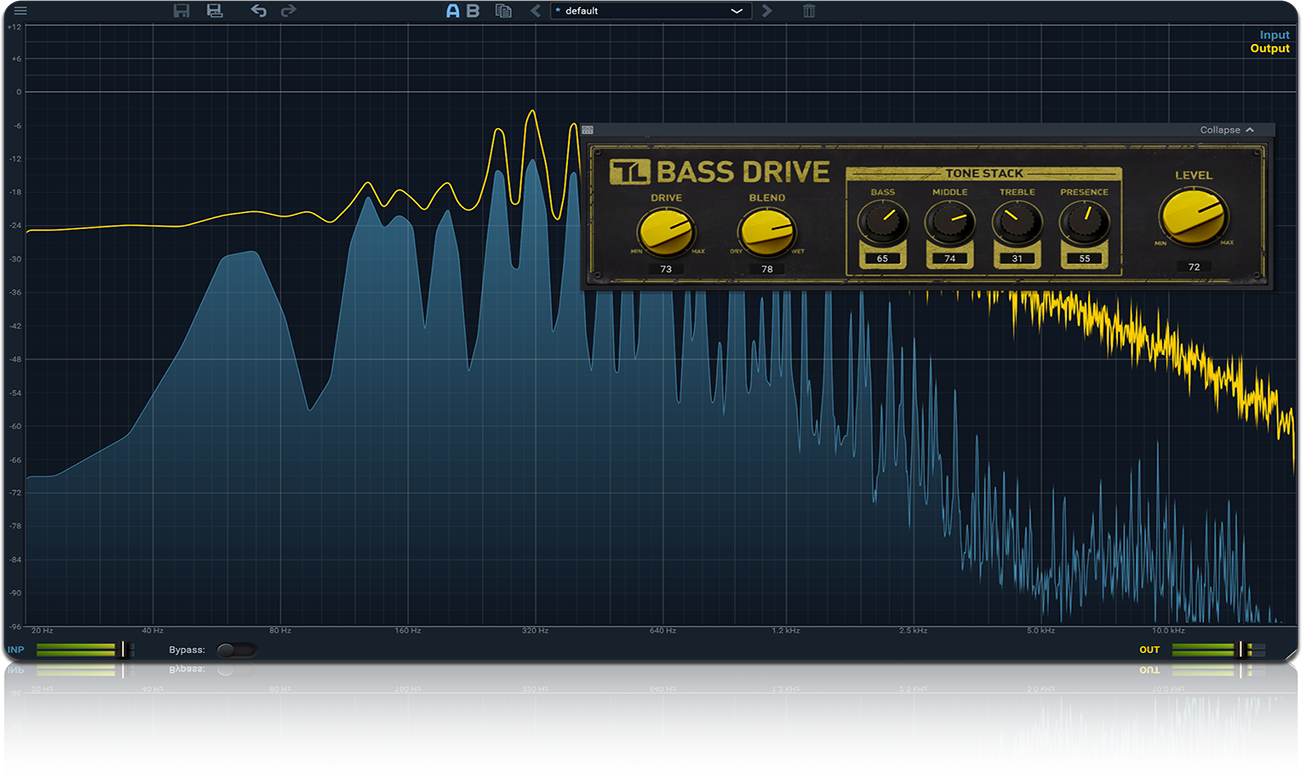The height and width of the screenshot is (778, 1302).
Task: Click the save preset floppy icon
Action: pyautogui.click(x=182, y=11)
